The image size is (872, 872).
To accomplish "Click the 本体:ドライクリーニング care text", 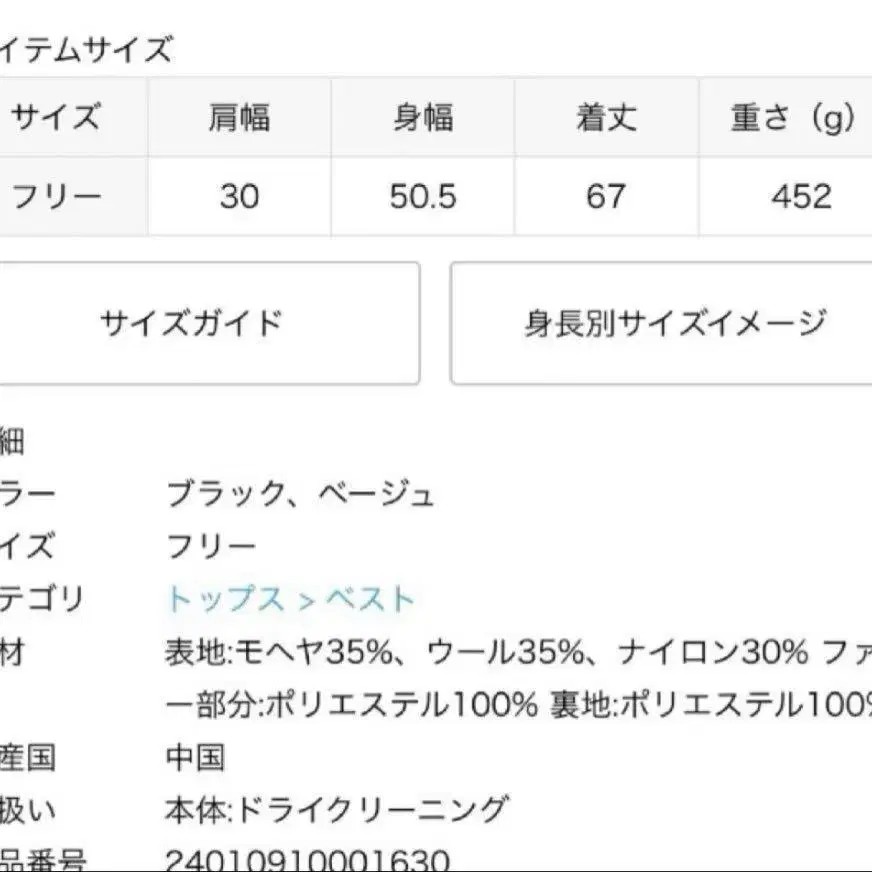I will coord(337,809).
